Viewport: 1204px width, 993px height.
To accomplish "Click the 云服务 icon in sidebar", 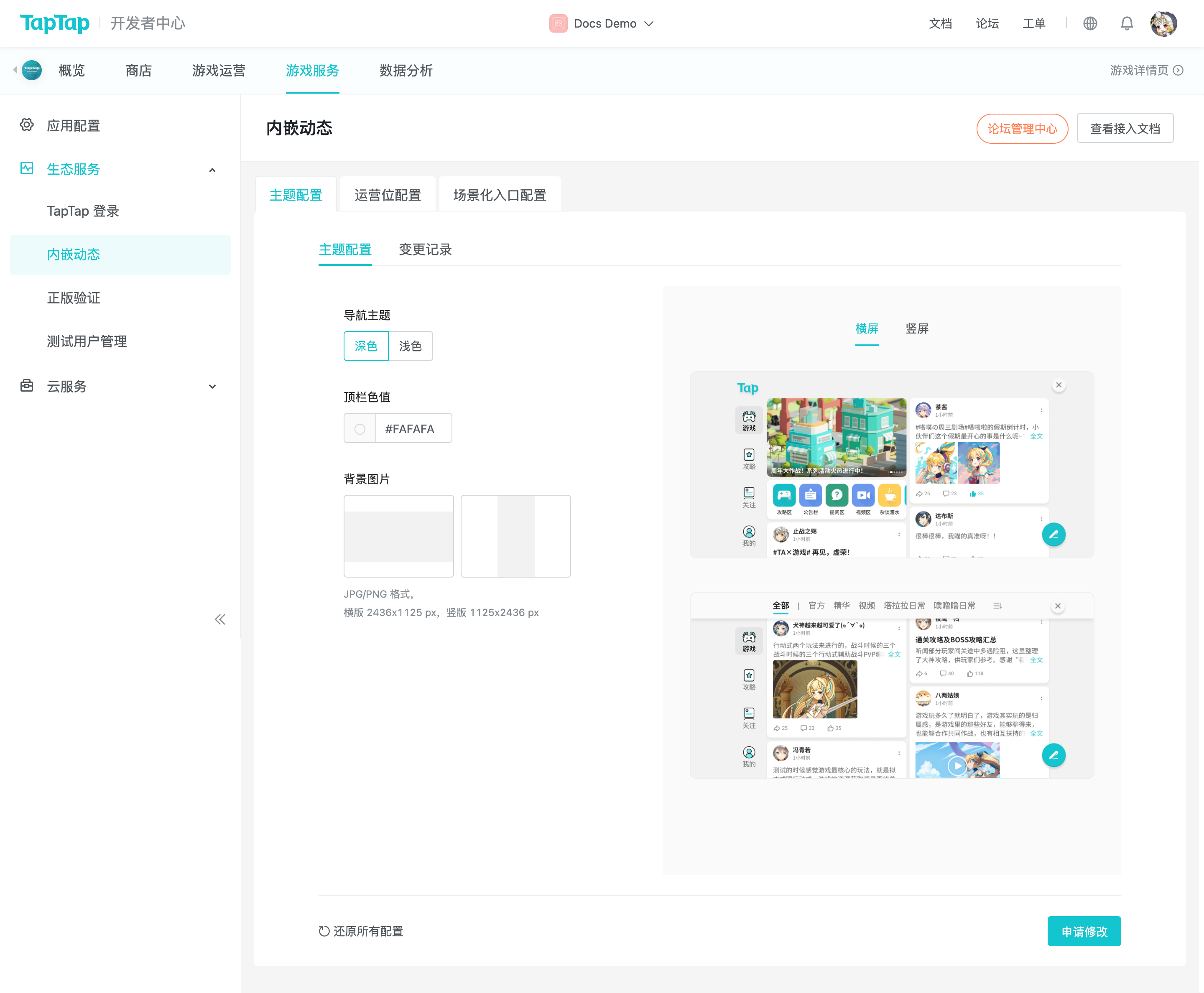I will pos(26,386).
